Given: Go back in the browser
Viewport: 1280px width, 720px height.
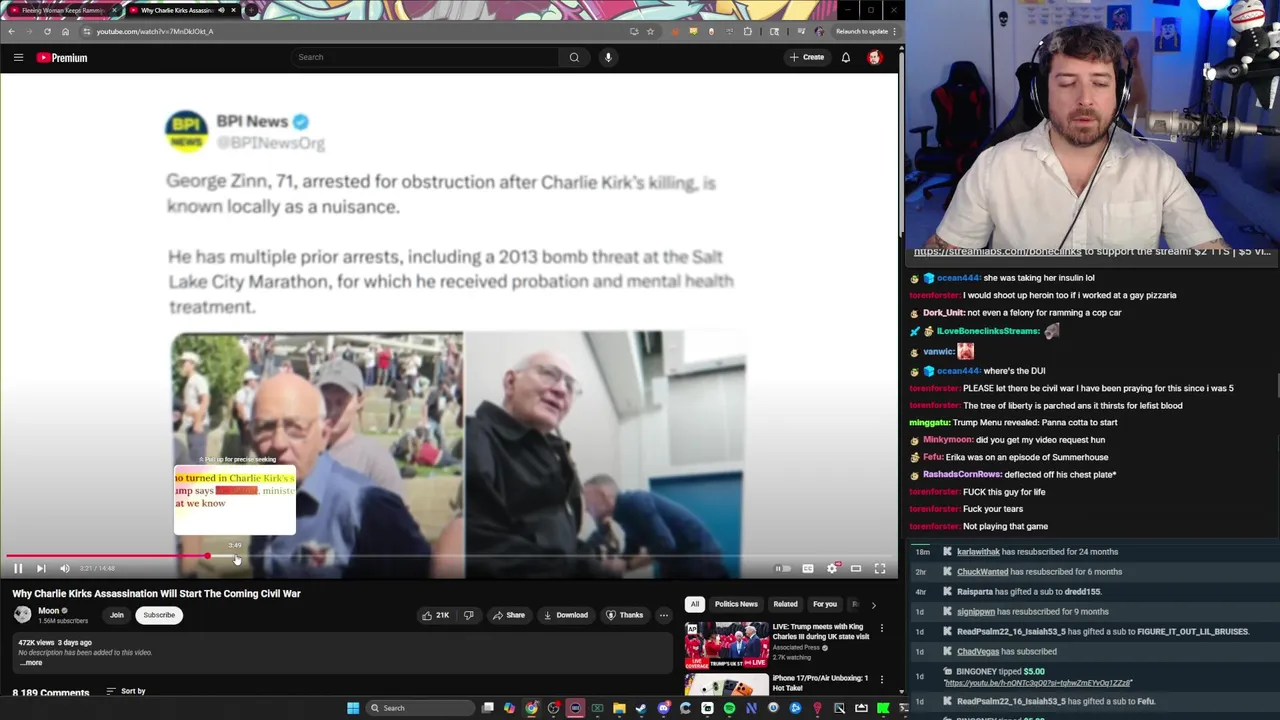Looking at the screenshot, I should (x=11, y=31).
